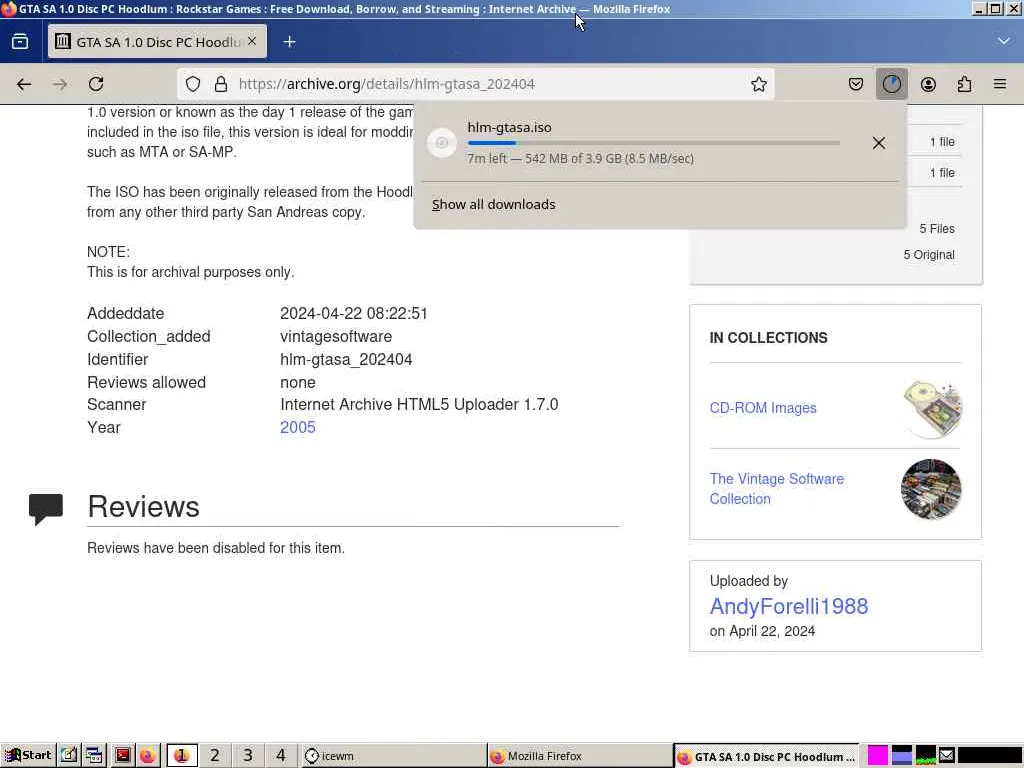Screen dimensions: 1024x768
Task: Open a new tab with plus button
Action: click(289, 42)
